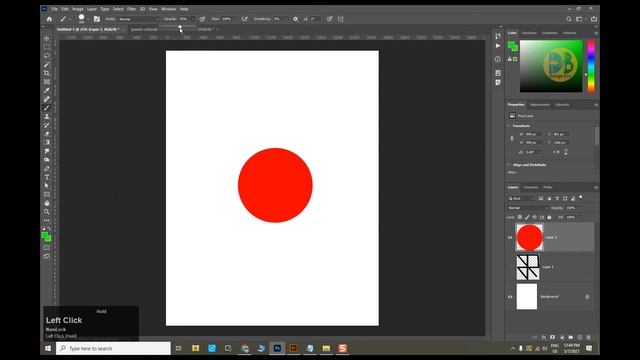Image resolution: width=640 pixels, height=360 pixels.
Task: Select the Eraser tool
Action: [x=47, y=133]
